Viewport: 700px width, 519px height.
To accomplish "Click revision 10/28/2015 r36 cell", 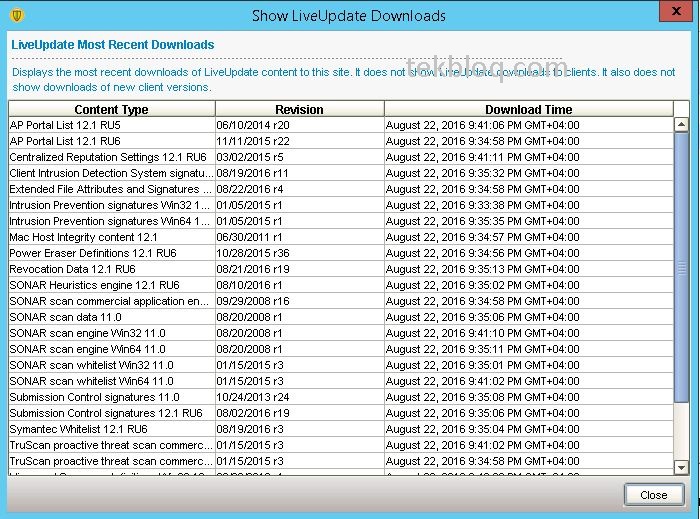I will [300, 253].
